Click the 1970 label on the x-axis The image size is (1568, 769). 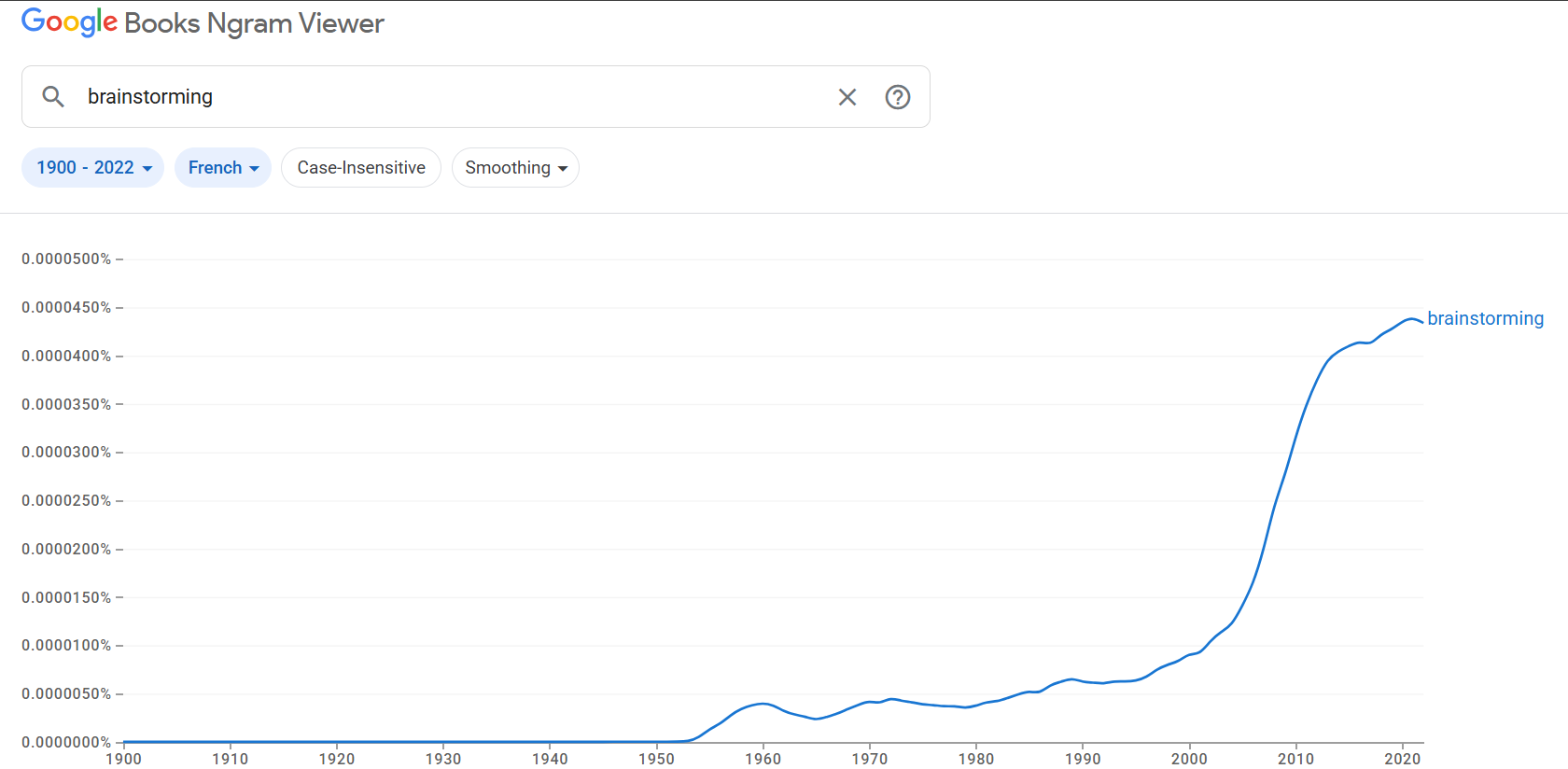pyautogui.click(x=870, y=759)
